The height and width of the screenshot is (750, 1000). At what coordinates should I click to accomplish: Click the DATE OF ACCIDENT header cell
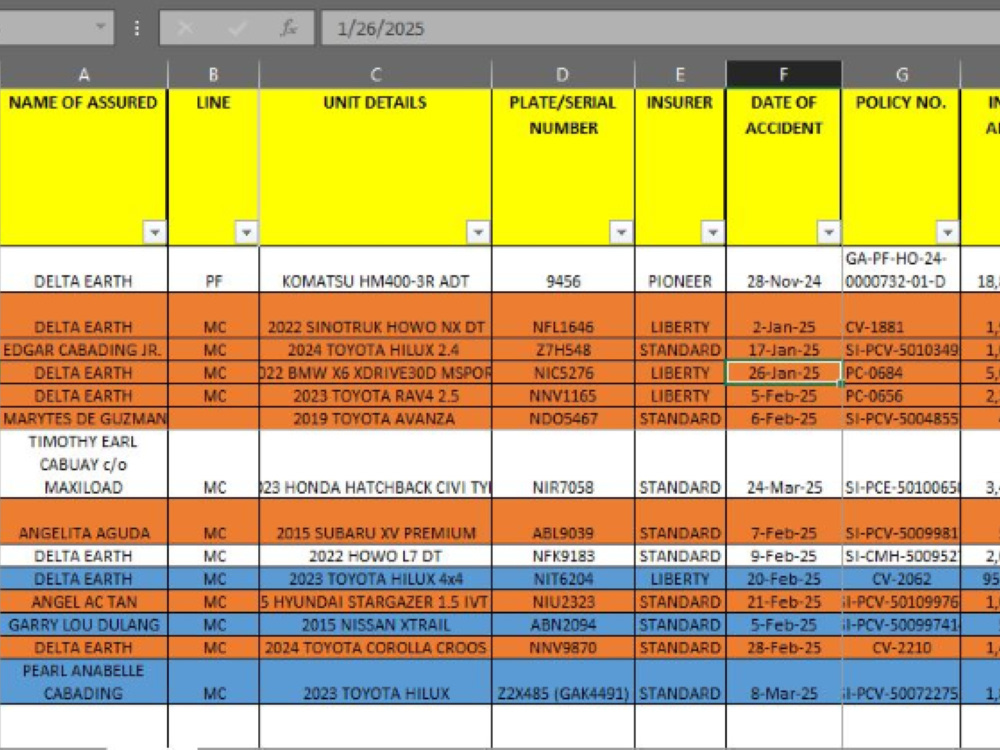pyautogui.click(x=784, y=167)
